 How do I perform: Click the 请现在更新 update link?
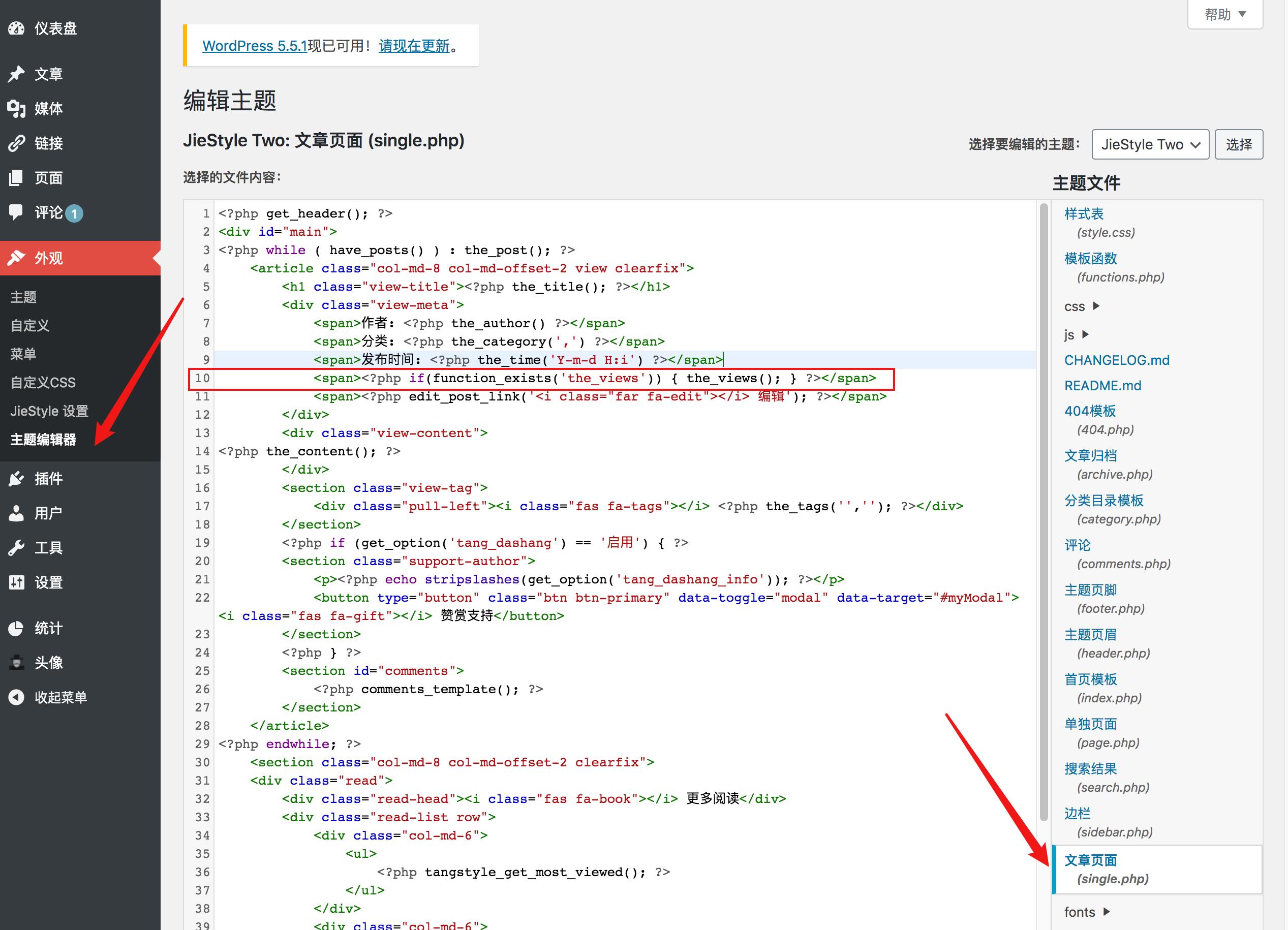tap(414, 45)
